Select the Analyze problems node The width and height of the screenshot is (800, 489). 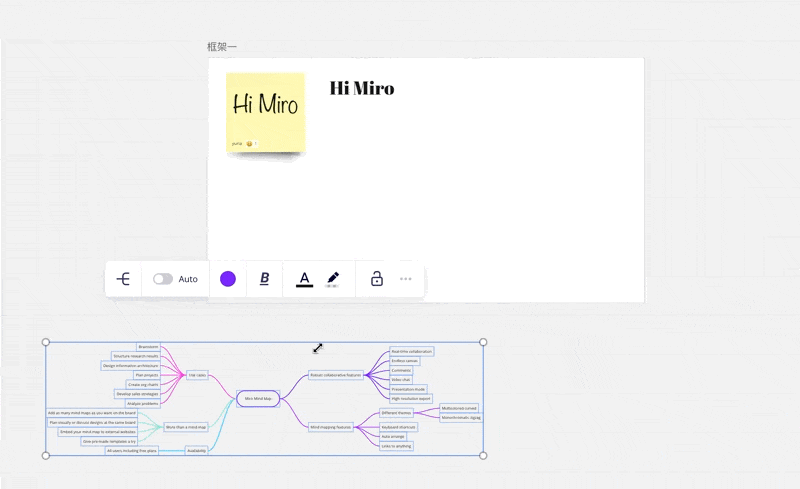point(142,404)
